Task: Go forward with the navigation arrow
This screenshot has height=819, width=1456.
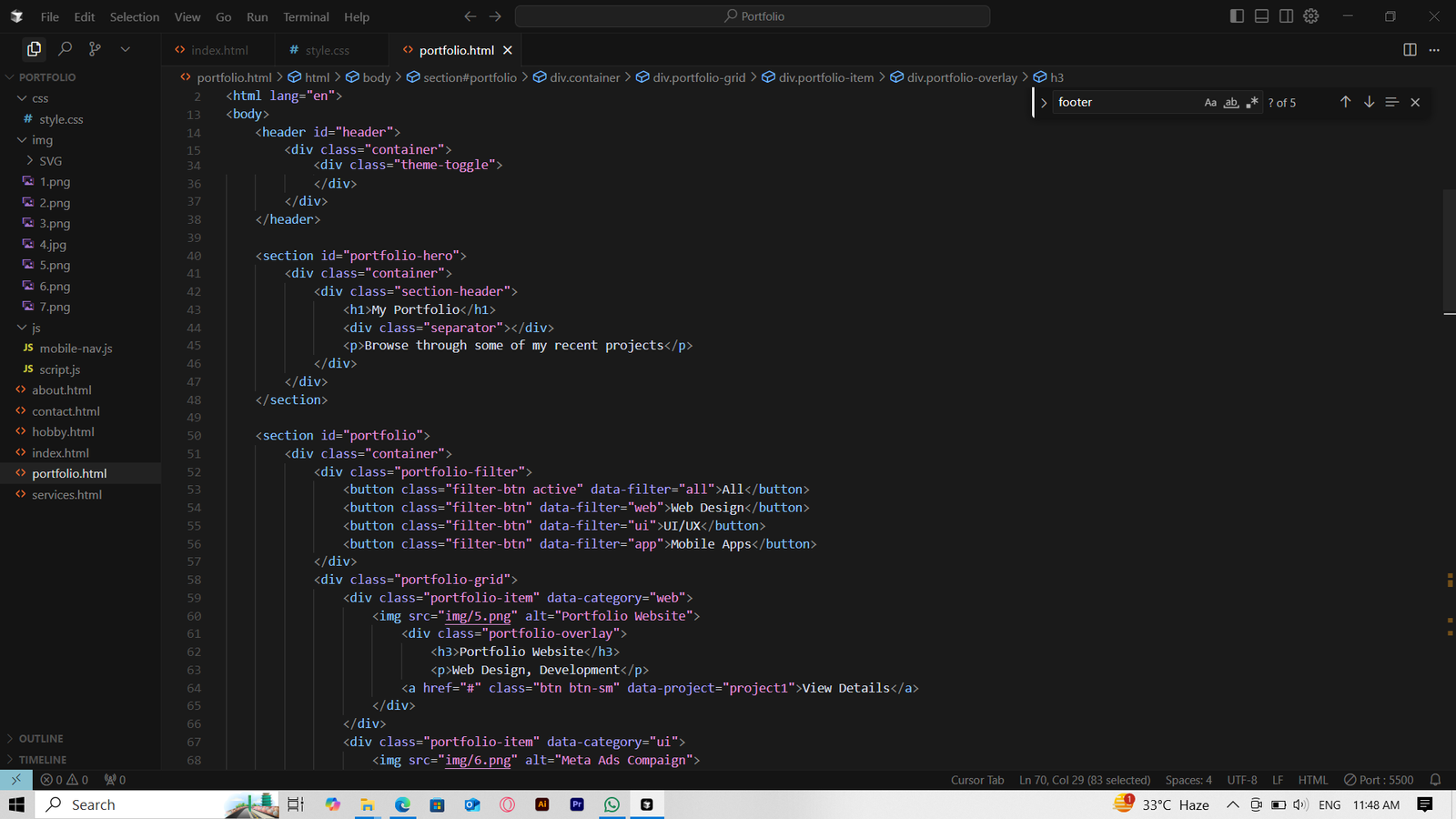Action: coord(495,16)
